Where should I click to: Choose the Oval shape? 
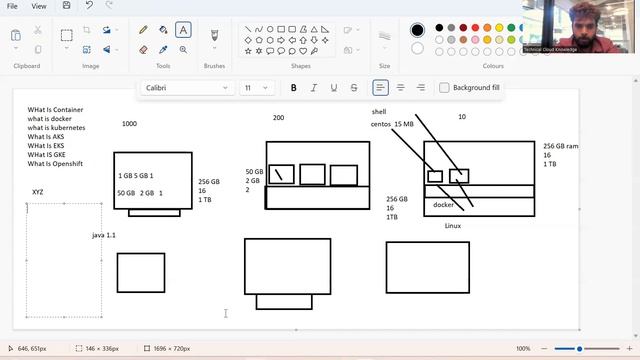pos(270,29)
